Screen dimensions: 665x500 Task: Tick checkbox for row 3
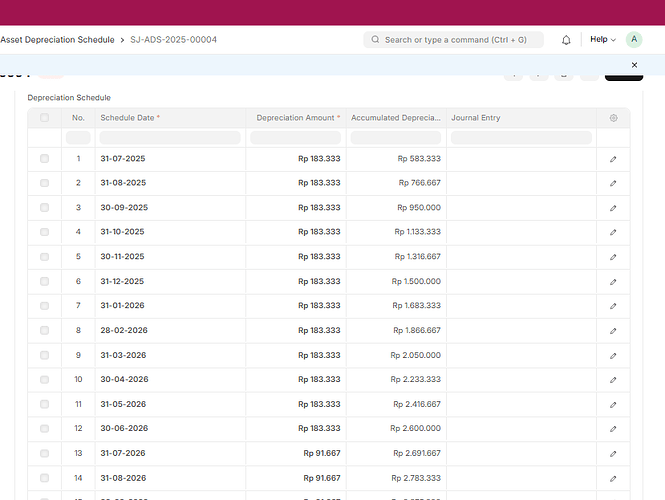point(45,207)
